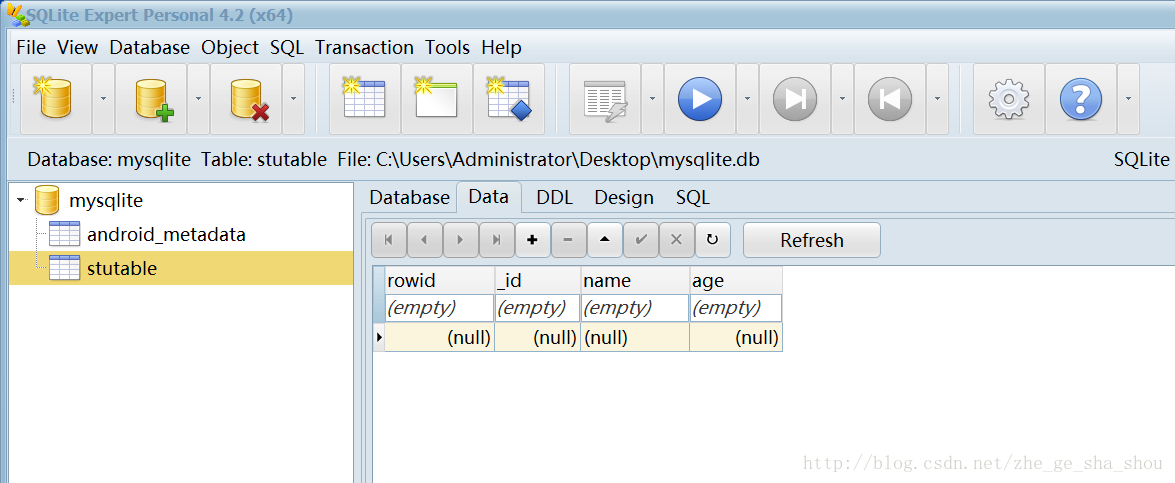This screenshot has width=1175, height=483.
Task: Click the (null) cell under age column
Action: click(736, 337)
